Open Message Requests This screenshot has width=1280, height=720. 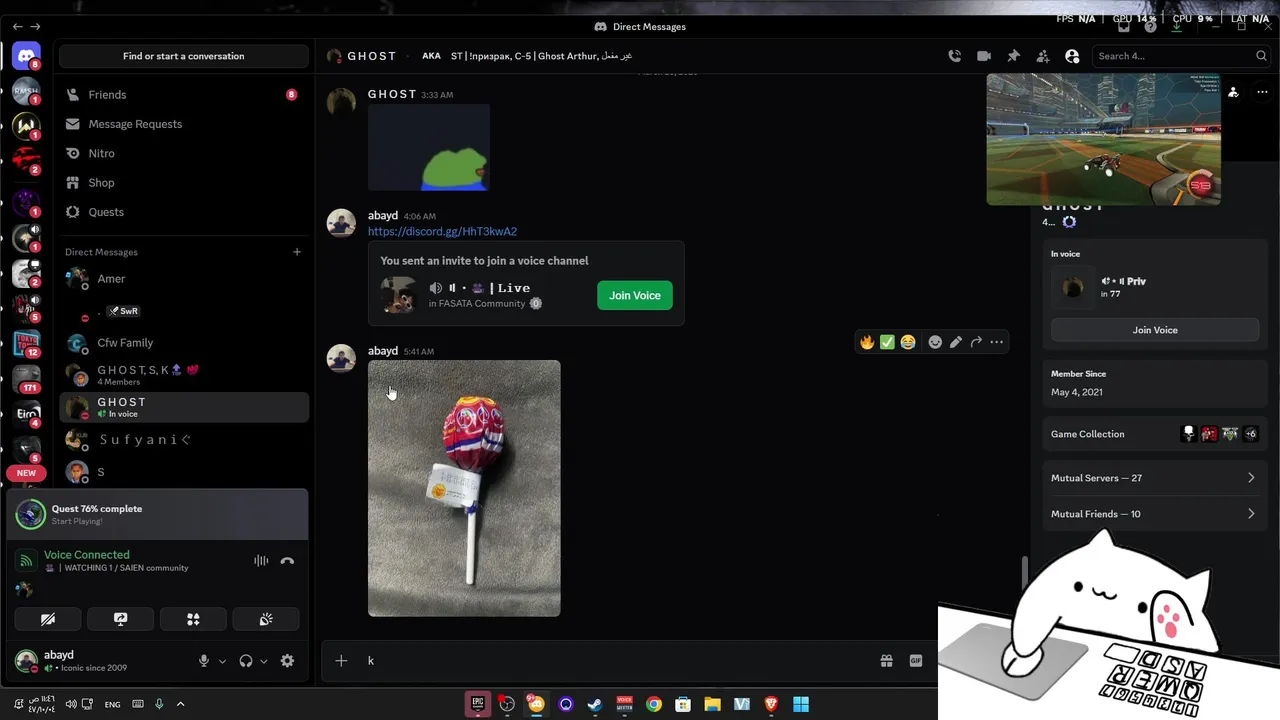184,124
